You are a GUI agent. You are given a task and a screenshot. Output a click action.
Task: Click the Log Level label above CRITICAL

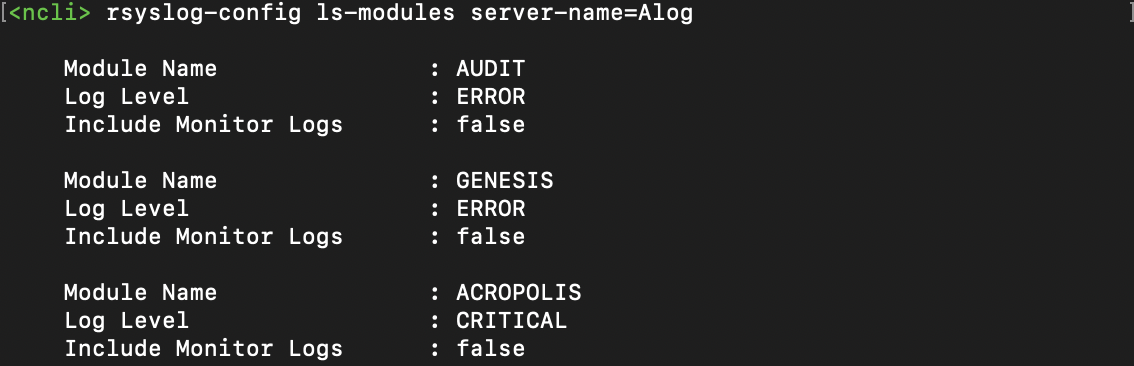click(127, 320)
